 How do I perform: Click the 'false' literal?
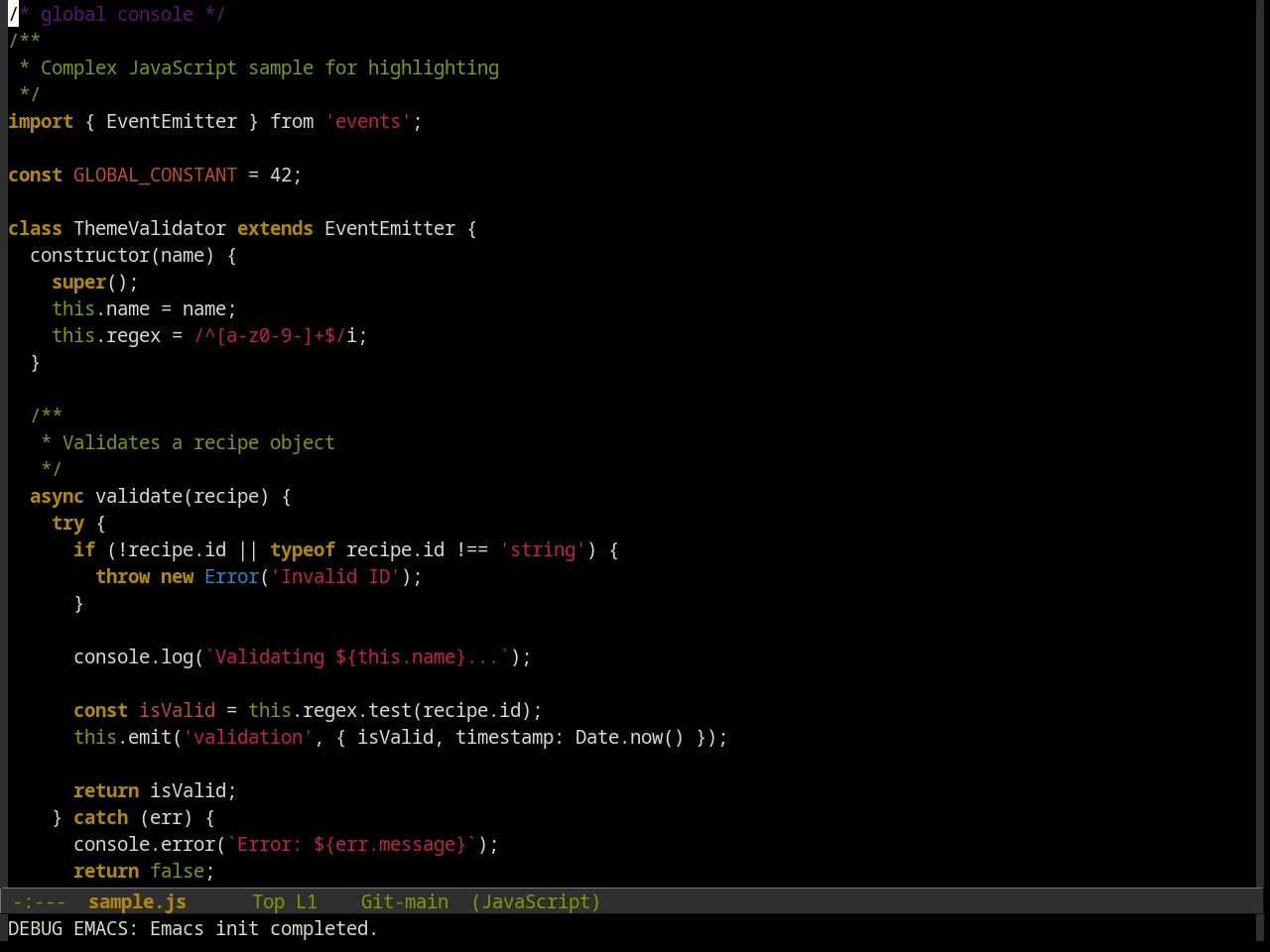[177, 871]
